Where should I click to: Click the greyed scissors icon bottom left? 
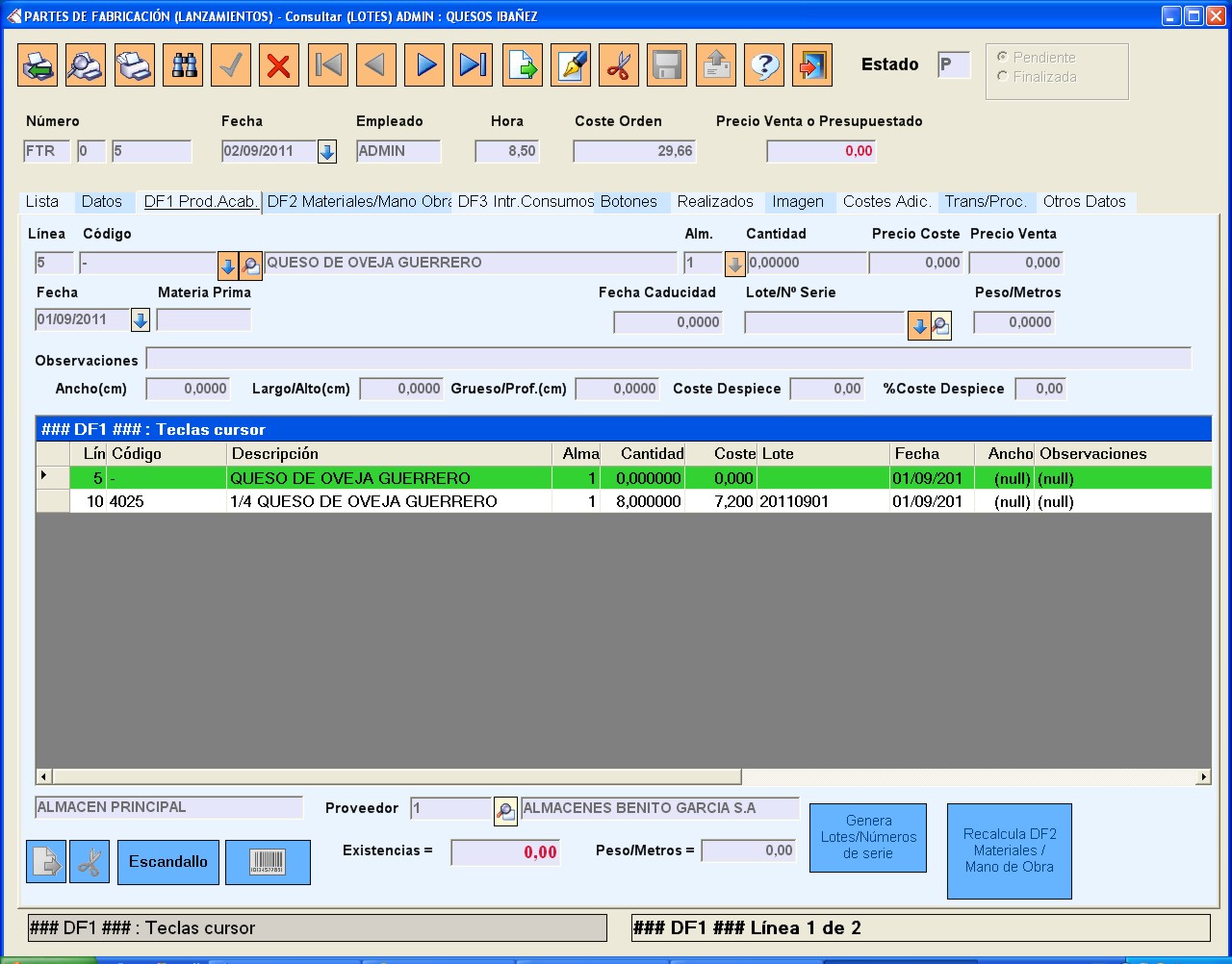point(90,862)
